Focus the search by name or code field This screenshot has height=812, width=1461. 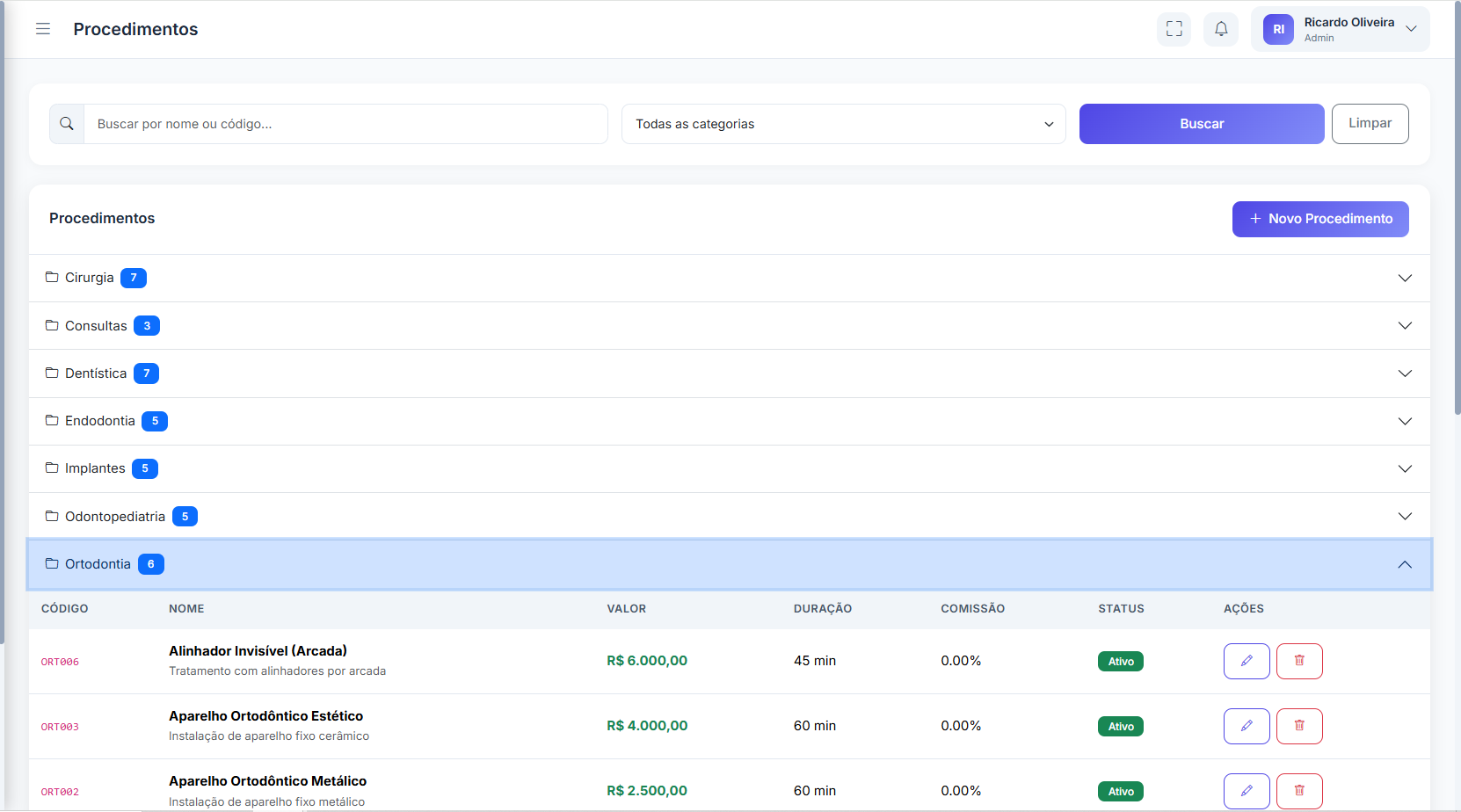point(345,124)
